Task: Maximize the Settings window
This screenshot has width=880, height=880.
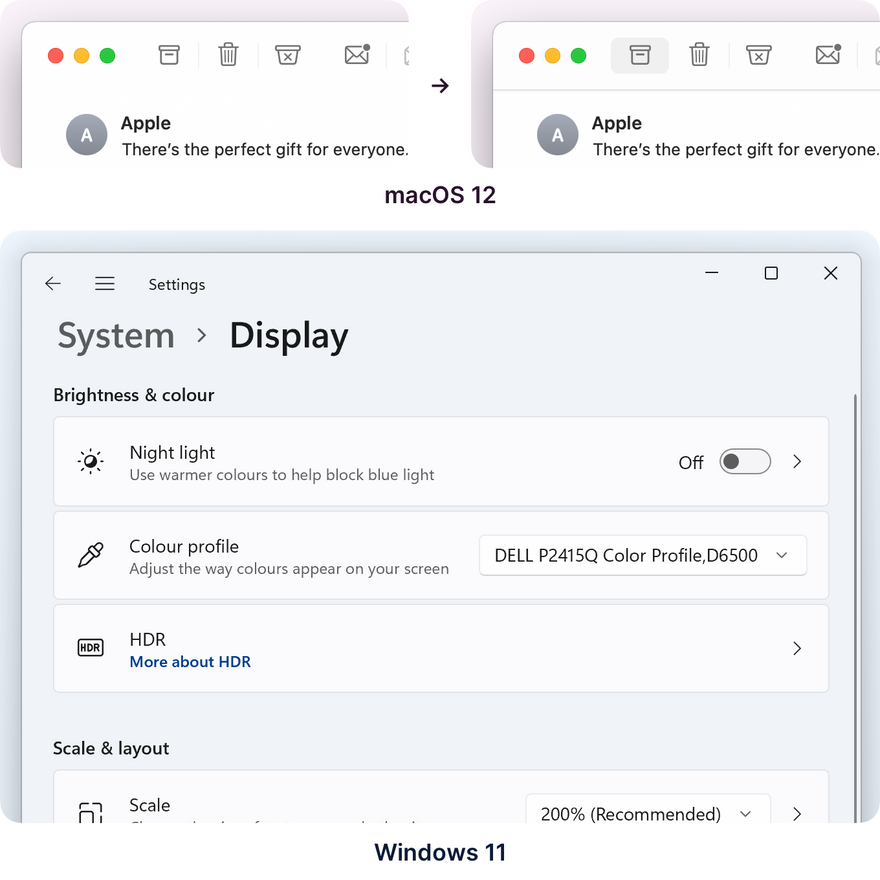Action: pyautogui.click(x=771, y=273)
